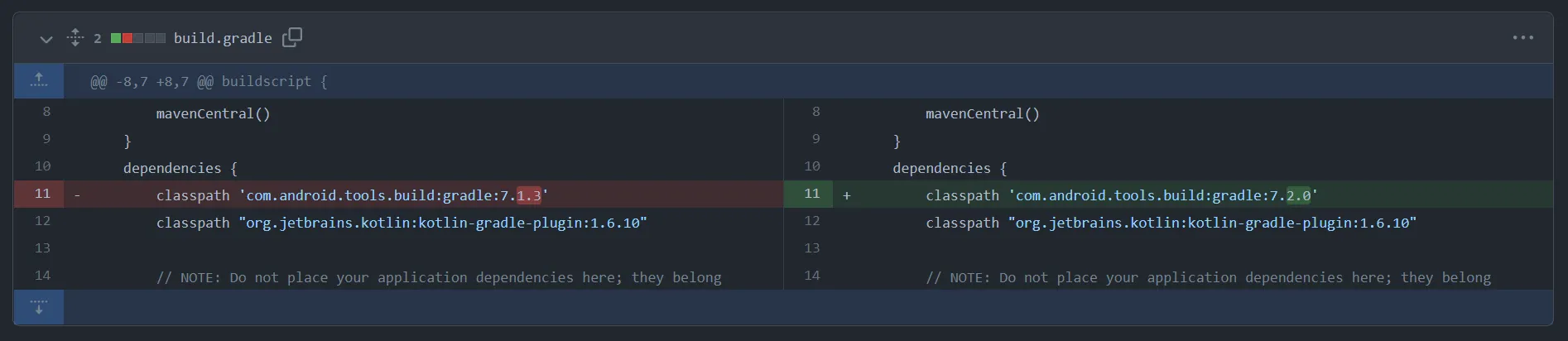Click line number 14 in right pane
Screen dimensions: 1568x341
(x=812, y=276)
